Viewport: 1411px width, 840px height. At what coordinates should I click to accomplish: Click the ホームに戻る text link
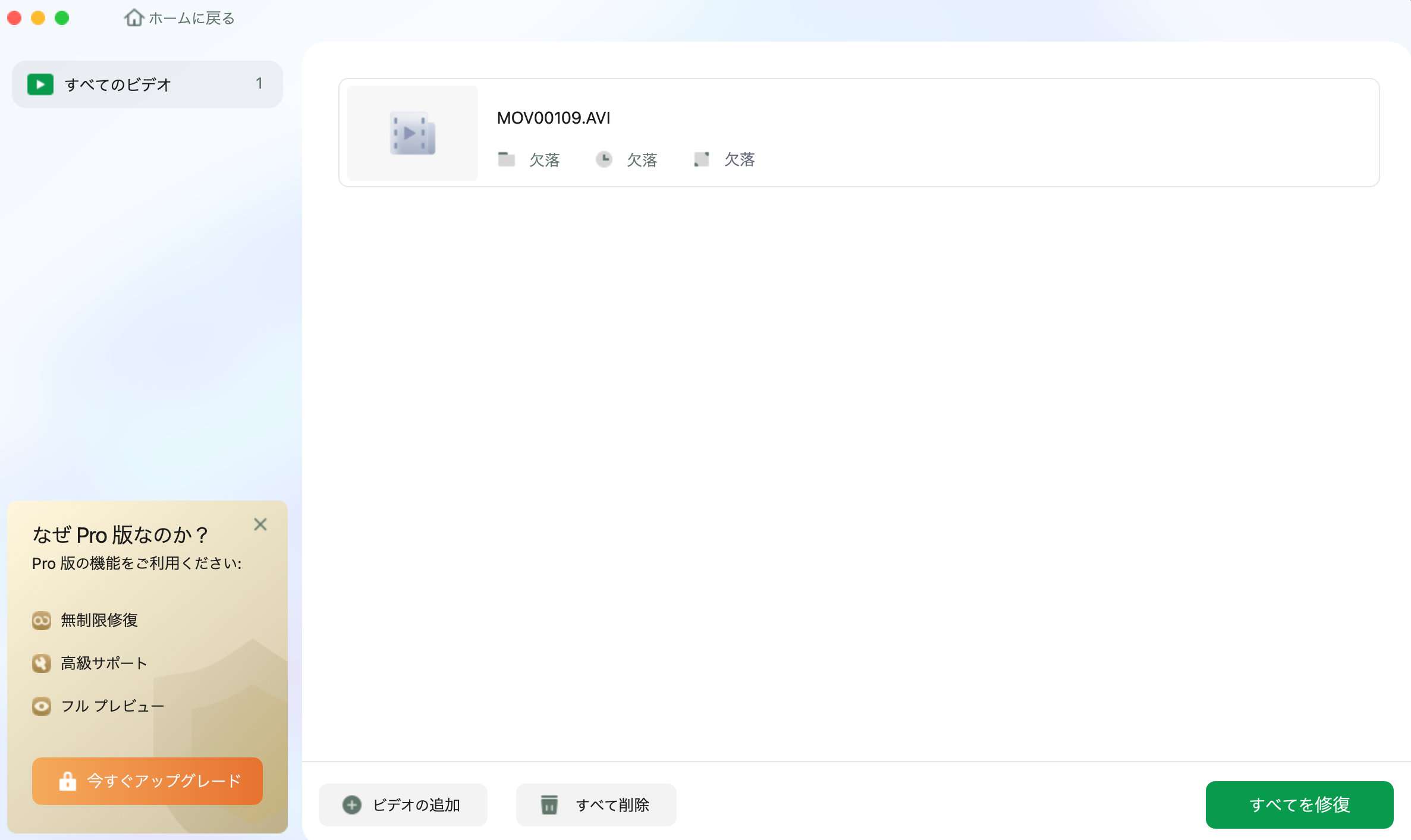pyautogui.click(x=191, y=18)
